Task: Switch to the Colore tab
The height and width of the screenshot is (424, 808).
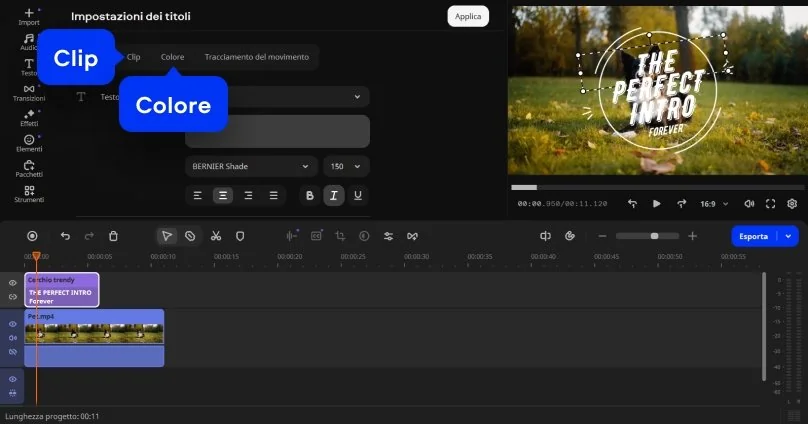Action: tap(172, 57)
